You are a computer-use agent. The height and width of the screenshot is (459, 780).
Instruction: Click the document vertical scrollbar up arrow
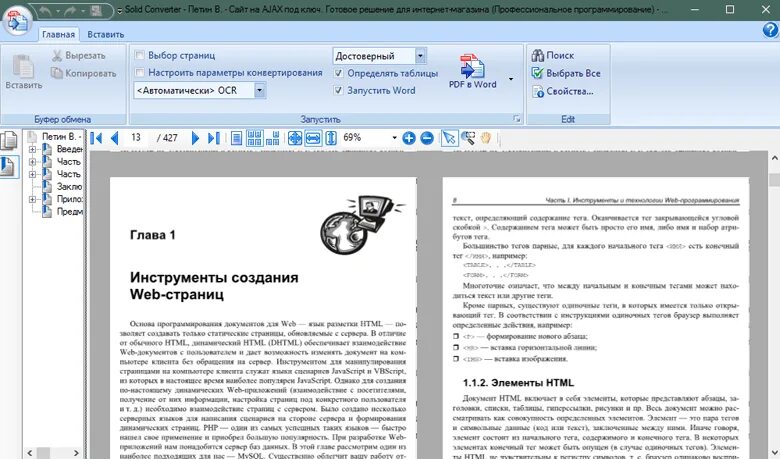pos(775,158)
